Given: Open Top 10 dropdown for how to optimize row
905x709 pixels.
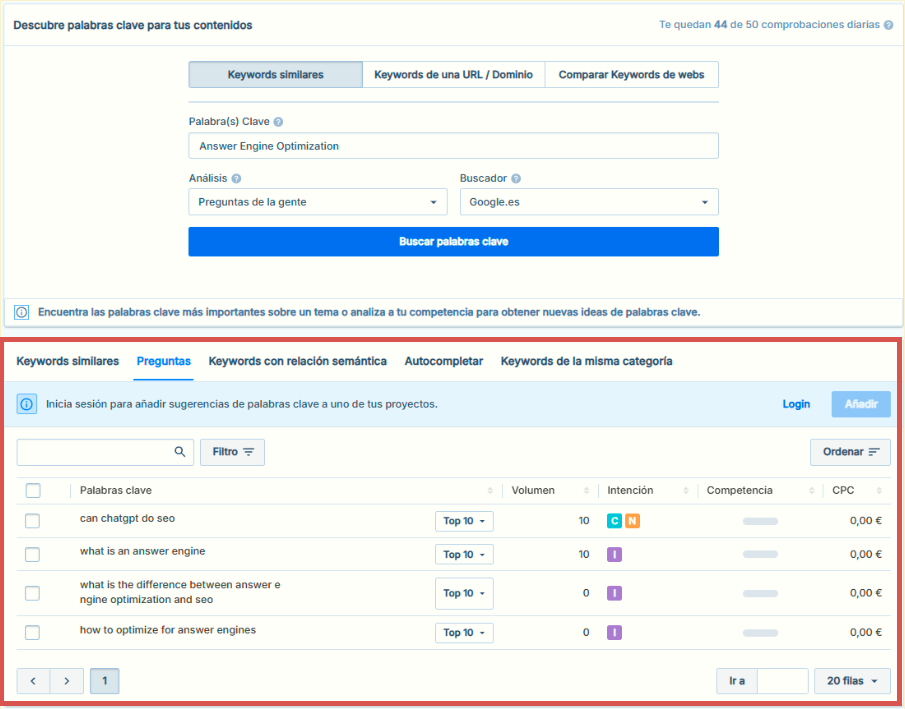Looking at the screenshot, I should pos(464,633).
